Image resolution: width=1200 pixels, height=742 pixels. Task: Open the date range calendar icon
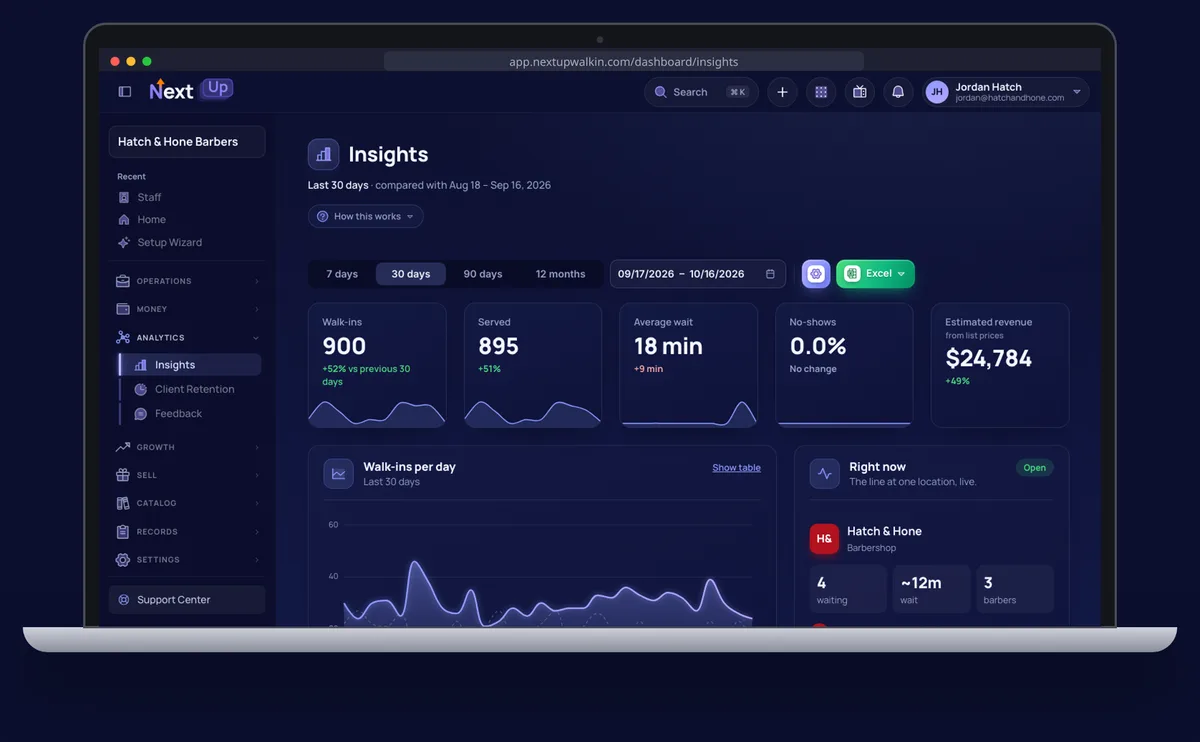tap(770, 274)
